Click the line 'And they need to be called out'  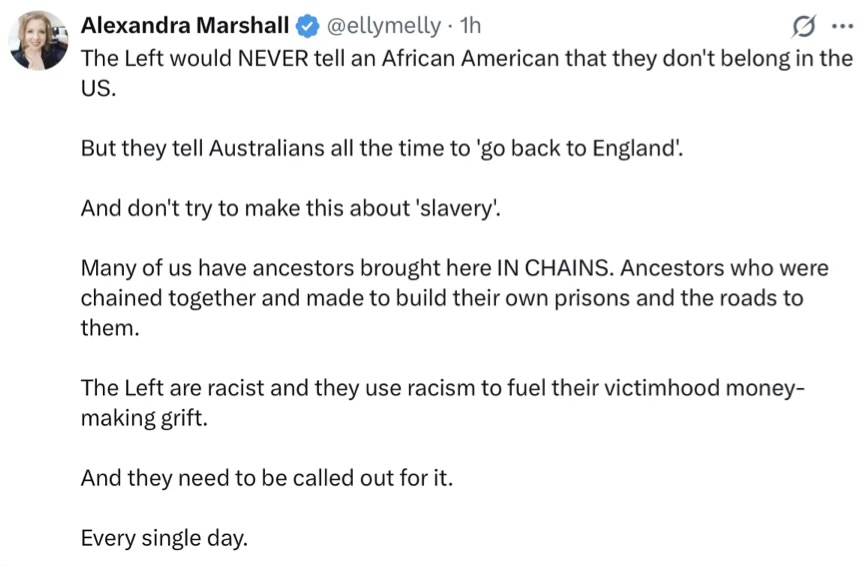point(267,478)
